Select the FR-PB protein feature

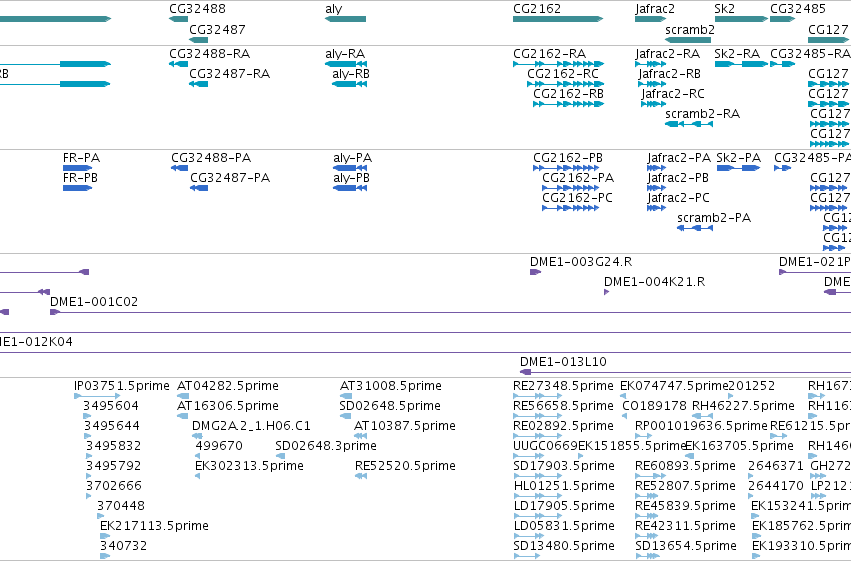point(78,188)
